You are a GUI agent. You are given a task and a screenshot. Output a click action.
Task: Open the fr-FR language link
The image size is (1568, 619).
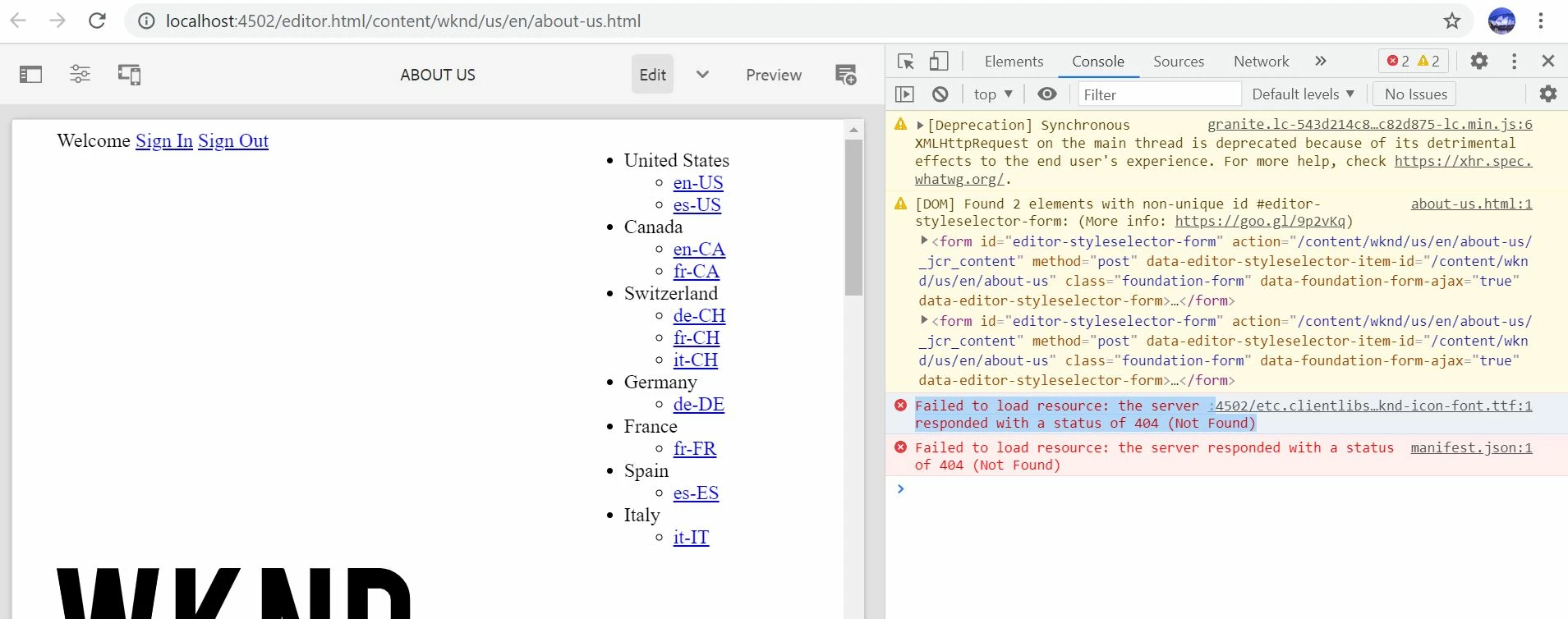[695, 448]
